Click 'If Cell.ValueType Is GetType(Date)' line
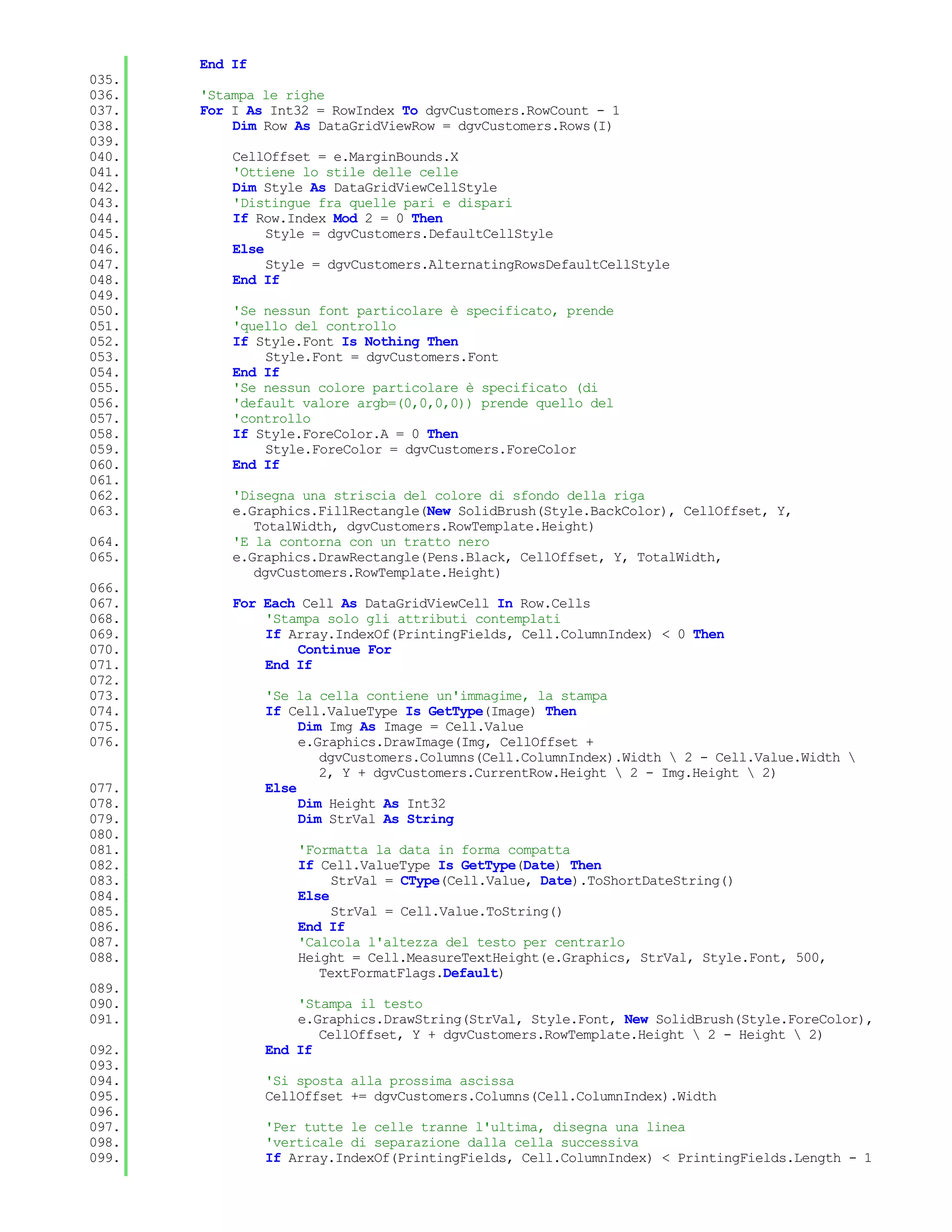Image resolution: width=952 pixels, height=1232 pixels. pos(450,865)
